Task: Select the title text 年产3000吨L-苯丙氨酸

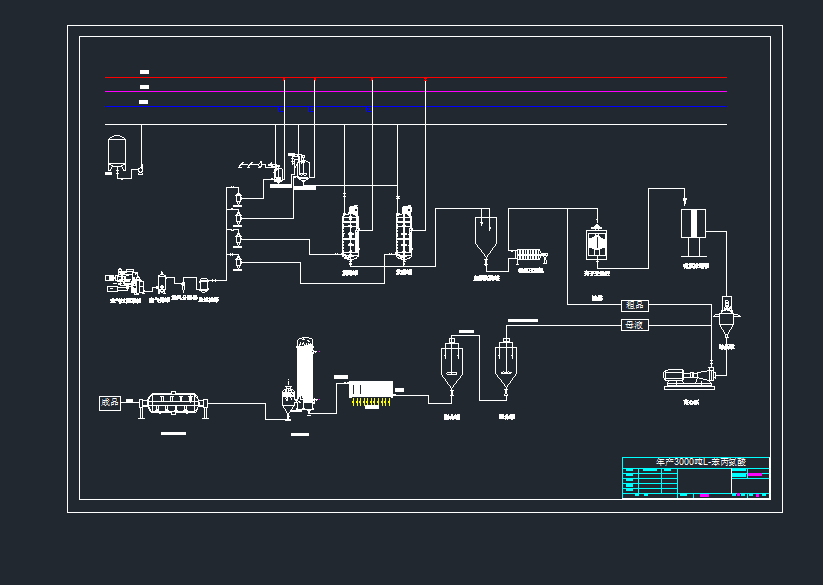Action: pyautogui.click(x=701, y=462)
